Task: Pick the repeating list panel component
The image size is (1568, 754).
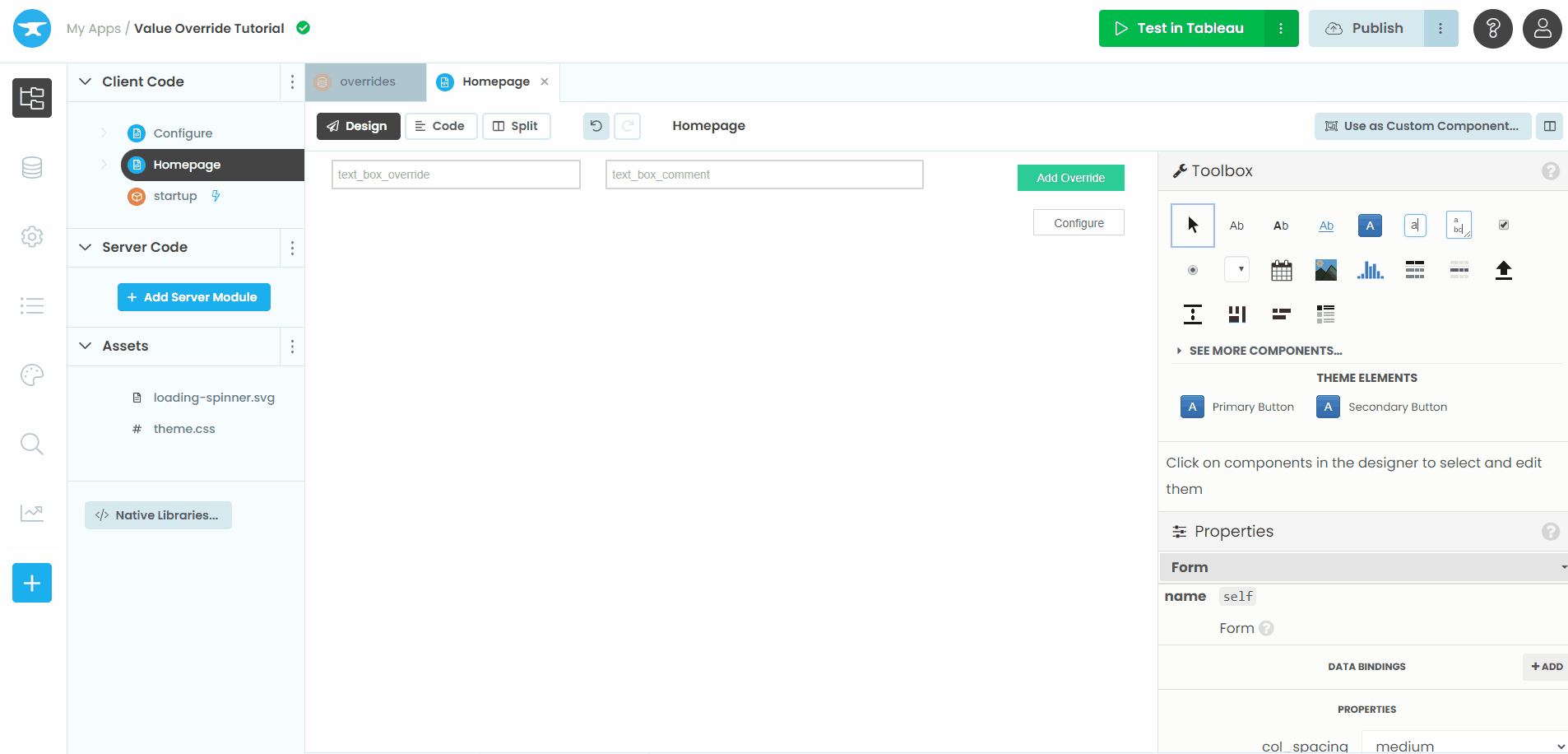Action: (1325, 314)
